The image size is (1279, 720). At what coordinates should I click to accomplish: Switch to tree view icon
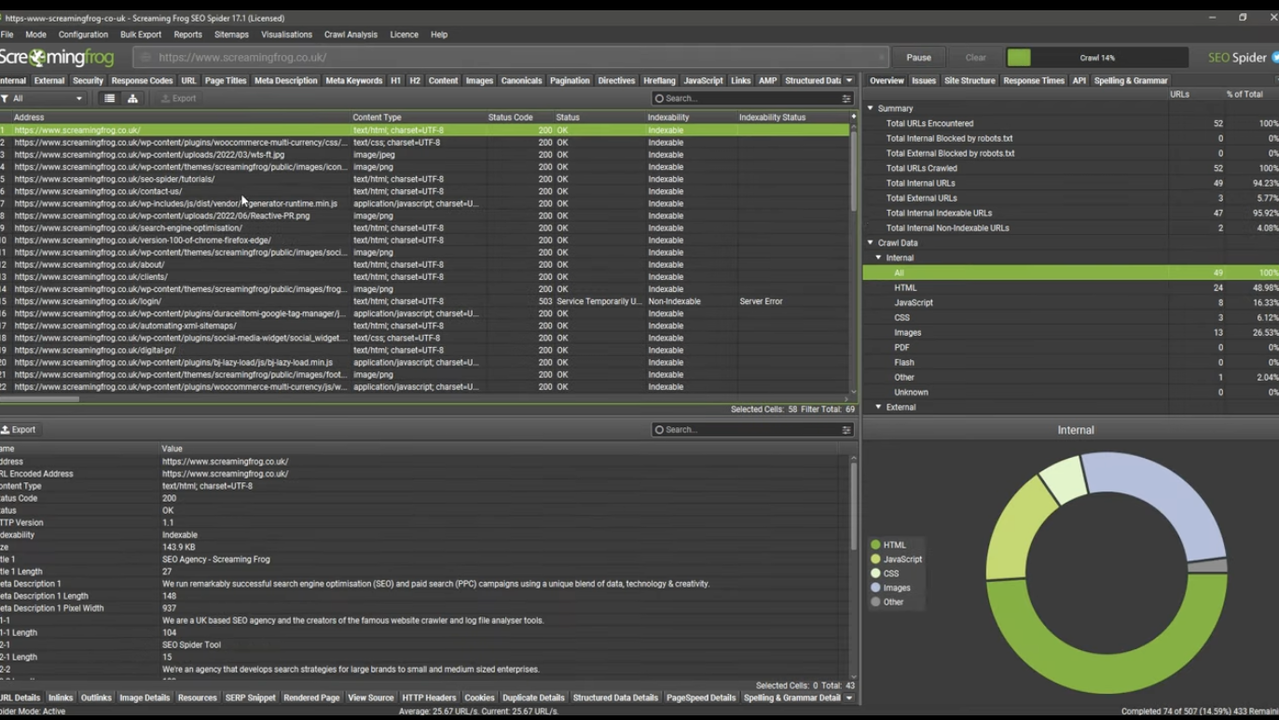click(x=132, y=98)
